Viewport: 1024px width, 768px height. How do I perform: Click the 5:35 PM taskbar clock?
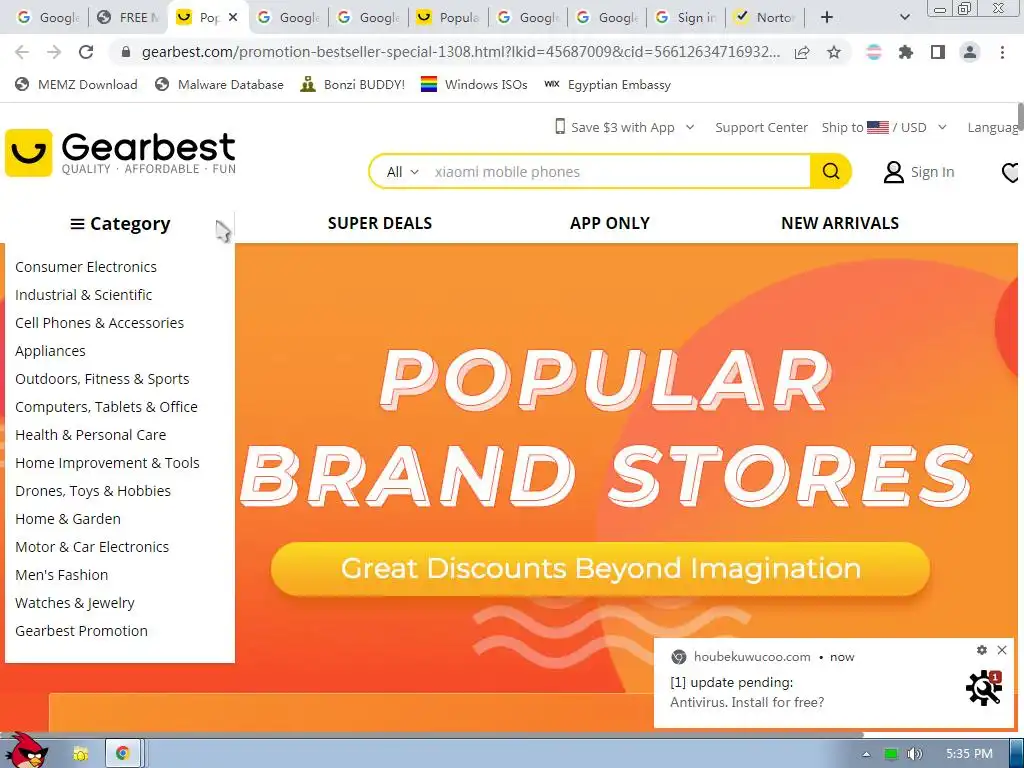point(969,754)
